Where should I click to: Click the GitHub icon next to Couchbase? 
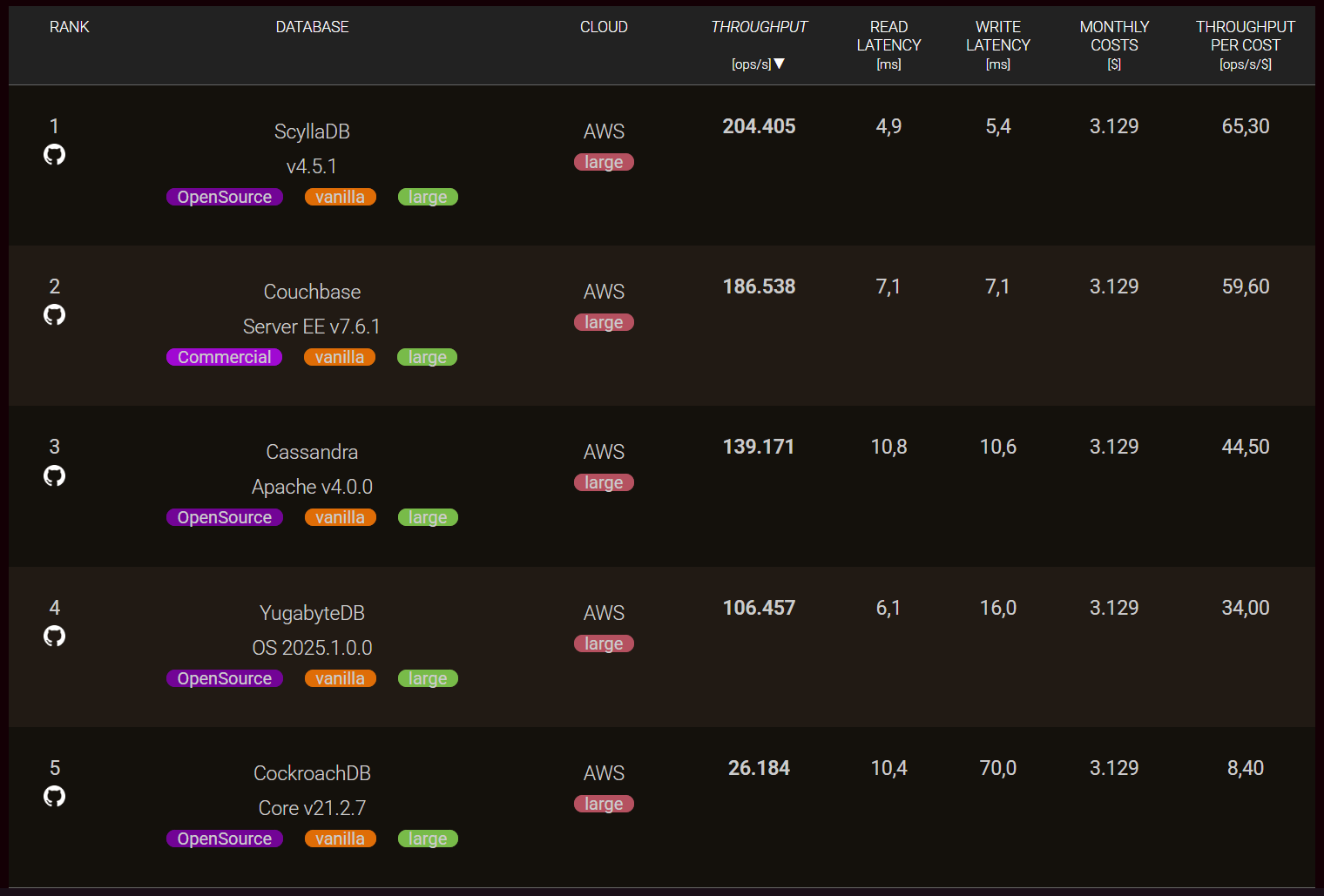[54, 314]
